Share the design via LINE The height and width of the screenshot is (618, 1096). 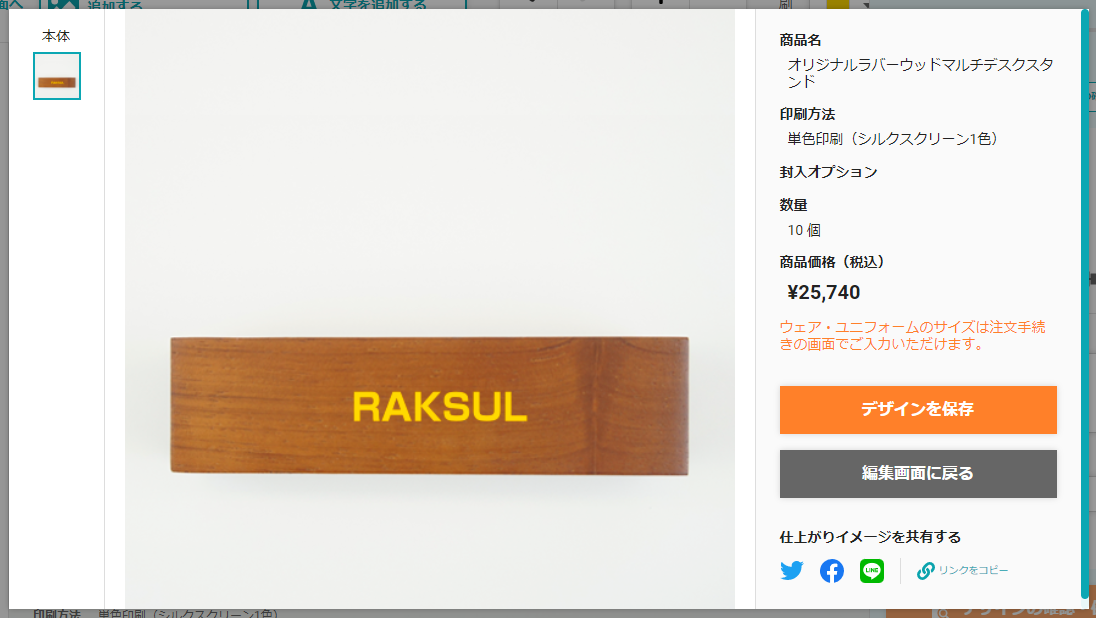click(872, 570)
